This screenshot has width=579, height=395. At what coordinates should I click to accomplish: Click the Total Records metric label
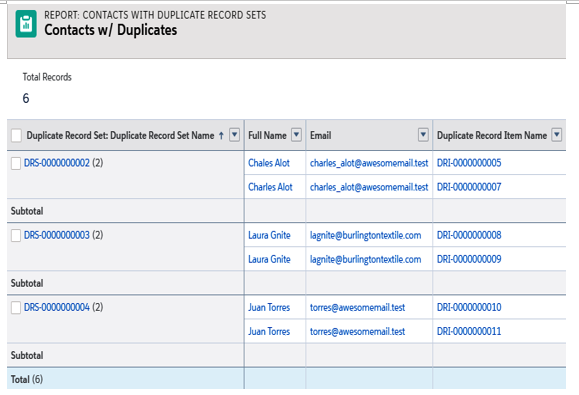[47, 77]
